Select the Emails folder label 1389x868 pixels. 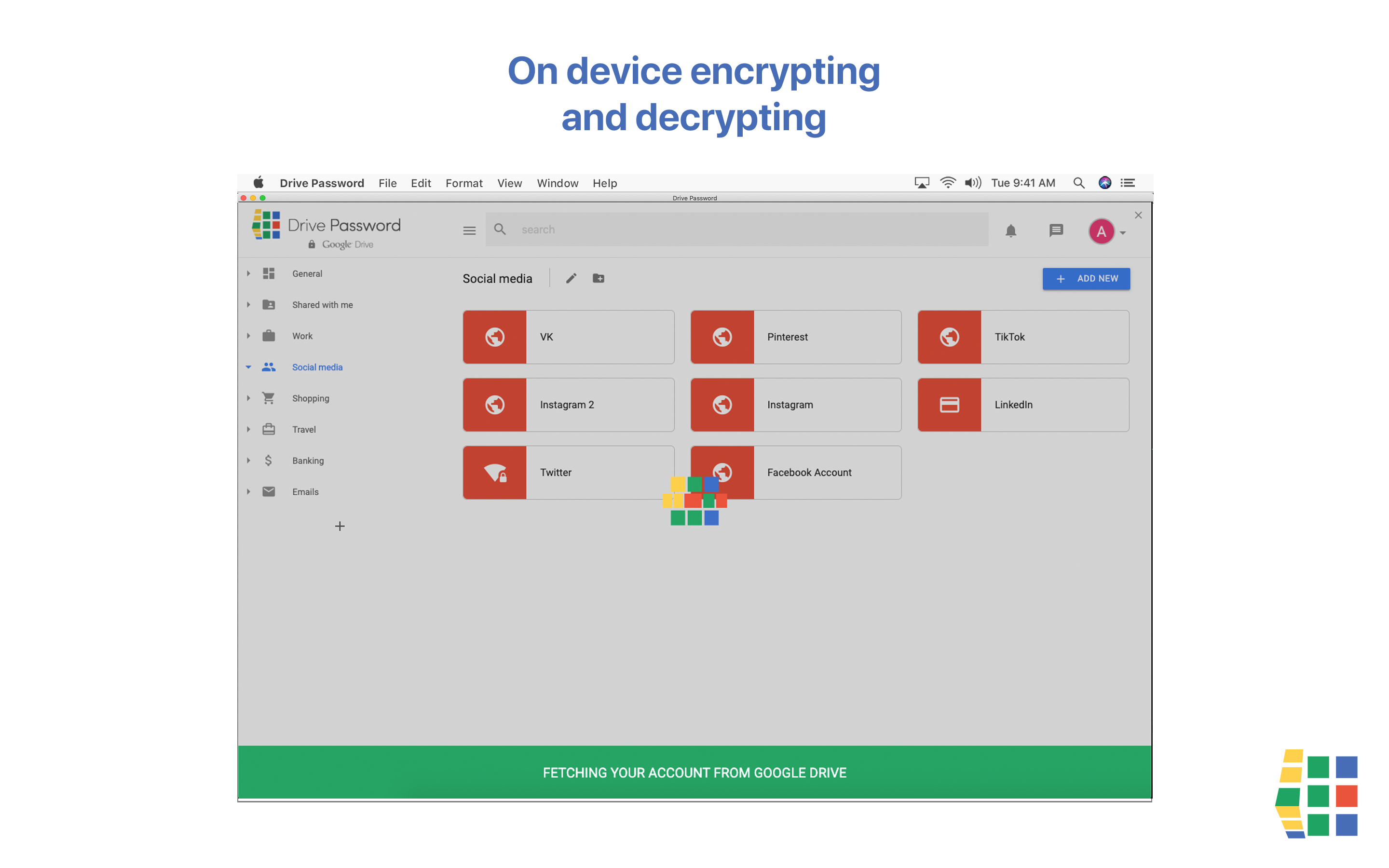tap(305, 491)
